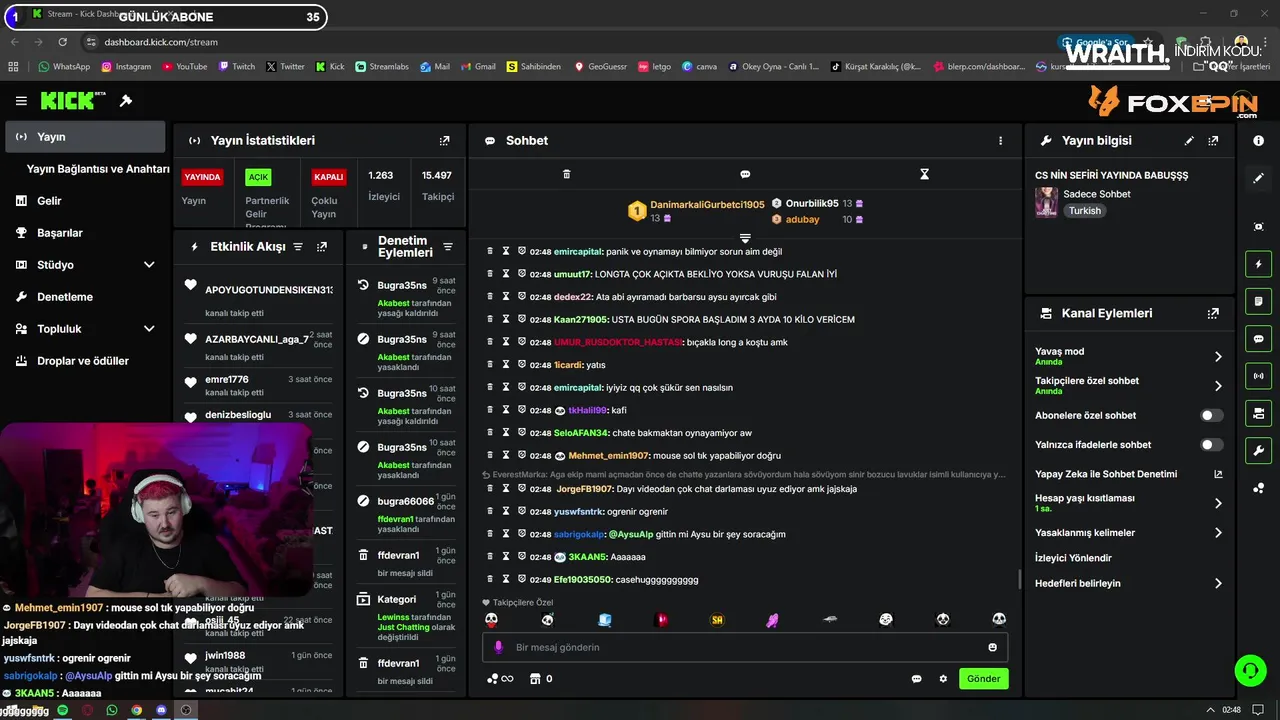
Task: Ban user Kaan271905 with shield icon
Action: tap(522, 319)
